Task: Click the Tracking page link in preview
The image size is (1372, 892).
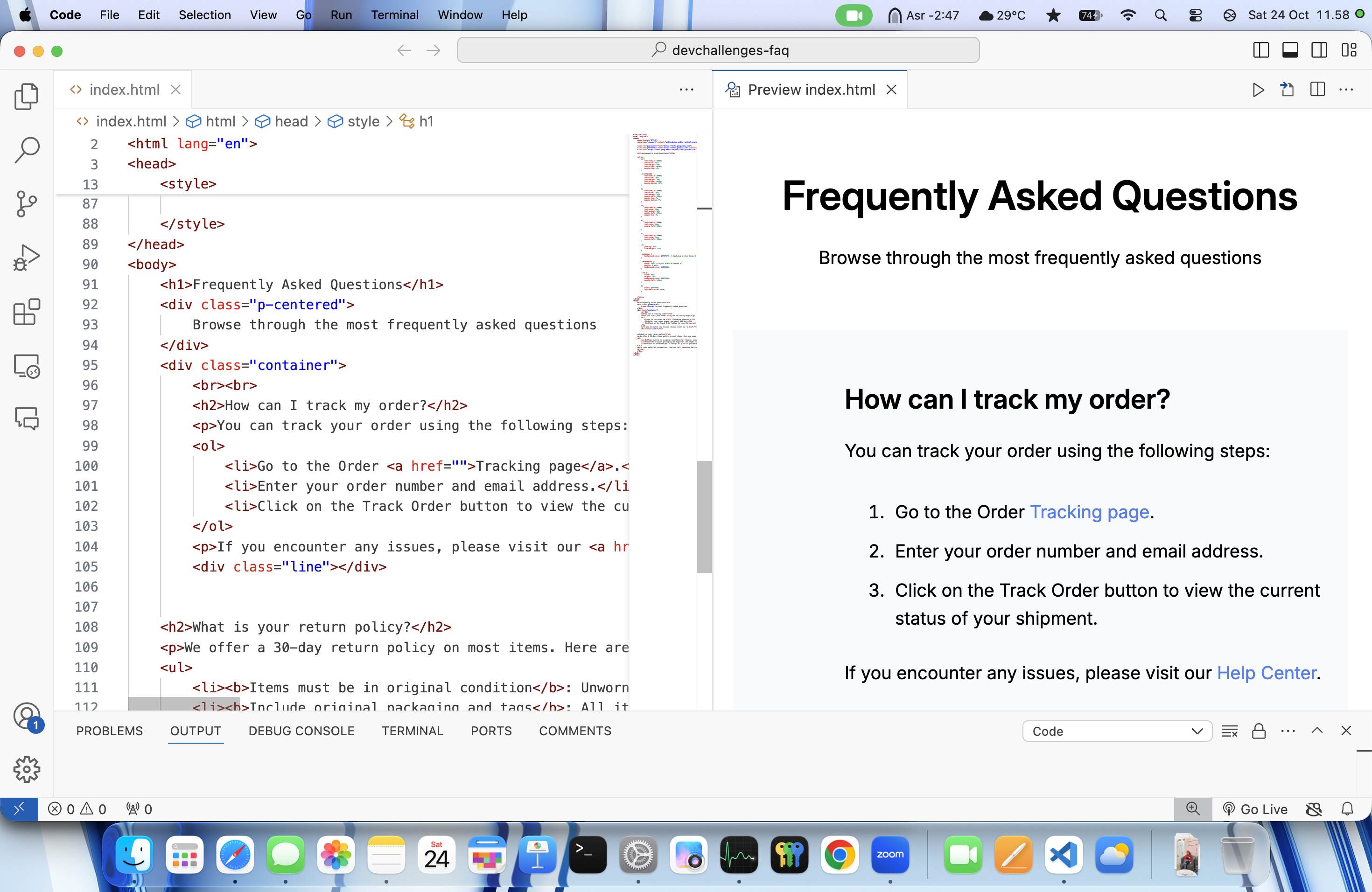Action: coord(1090,512)
